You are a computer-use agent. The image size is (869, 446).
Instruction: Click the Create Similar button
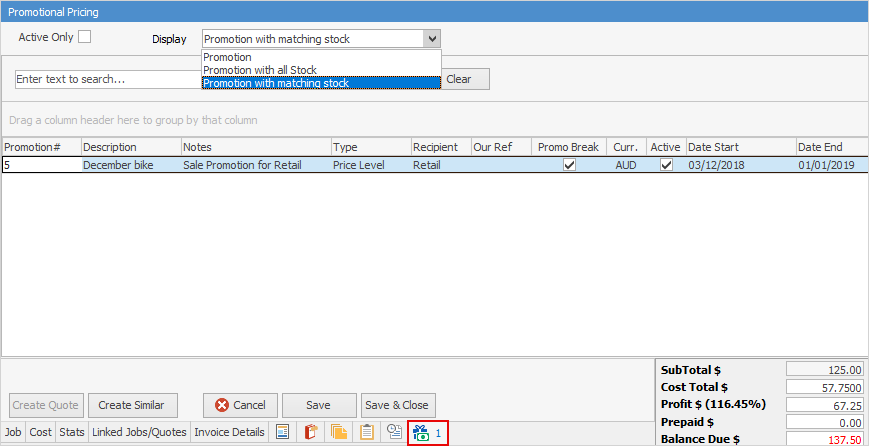131,405
